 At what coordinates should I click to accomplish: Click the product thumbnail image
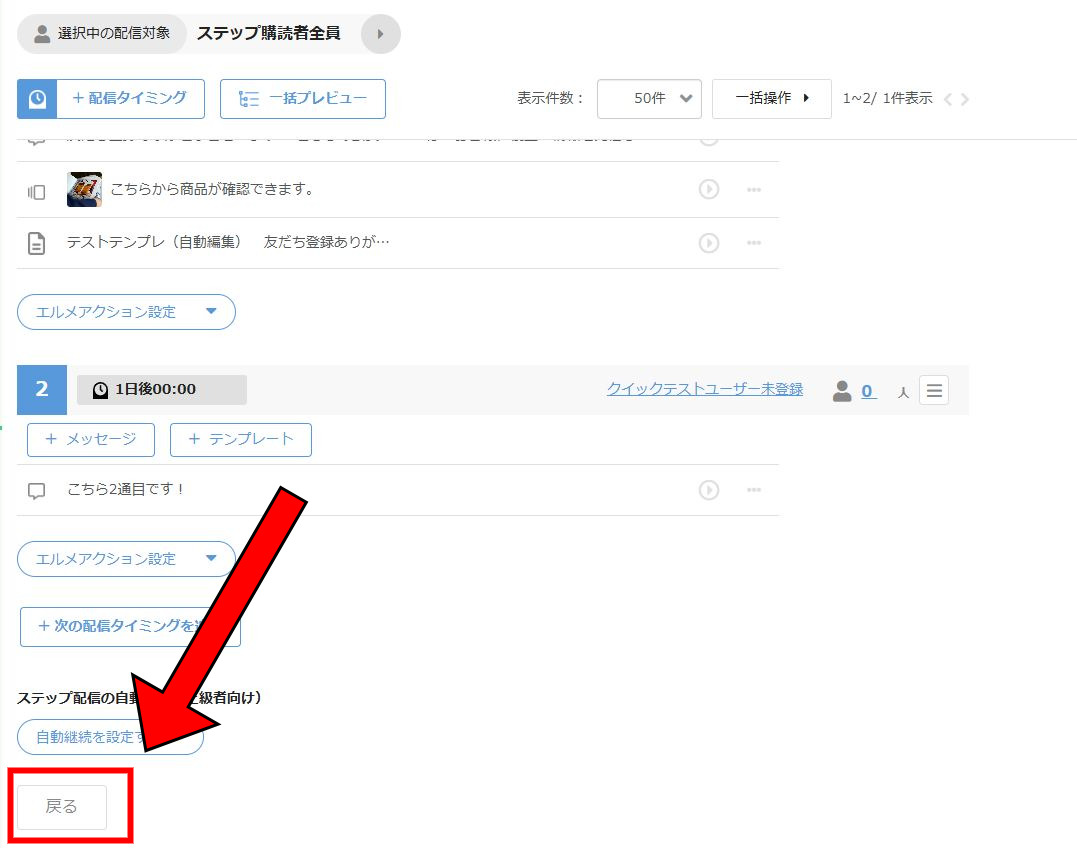click(x=84, y=189)
